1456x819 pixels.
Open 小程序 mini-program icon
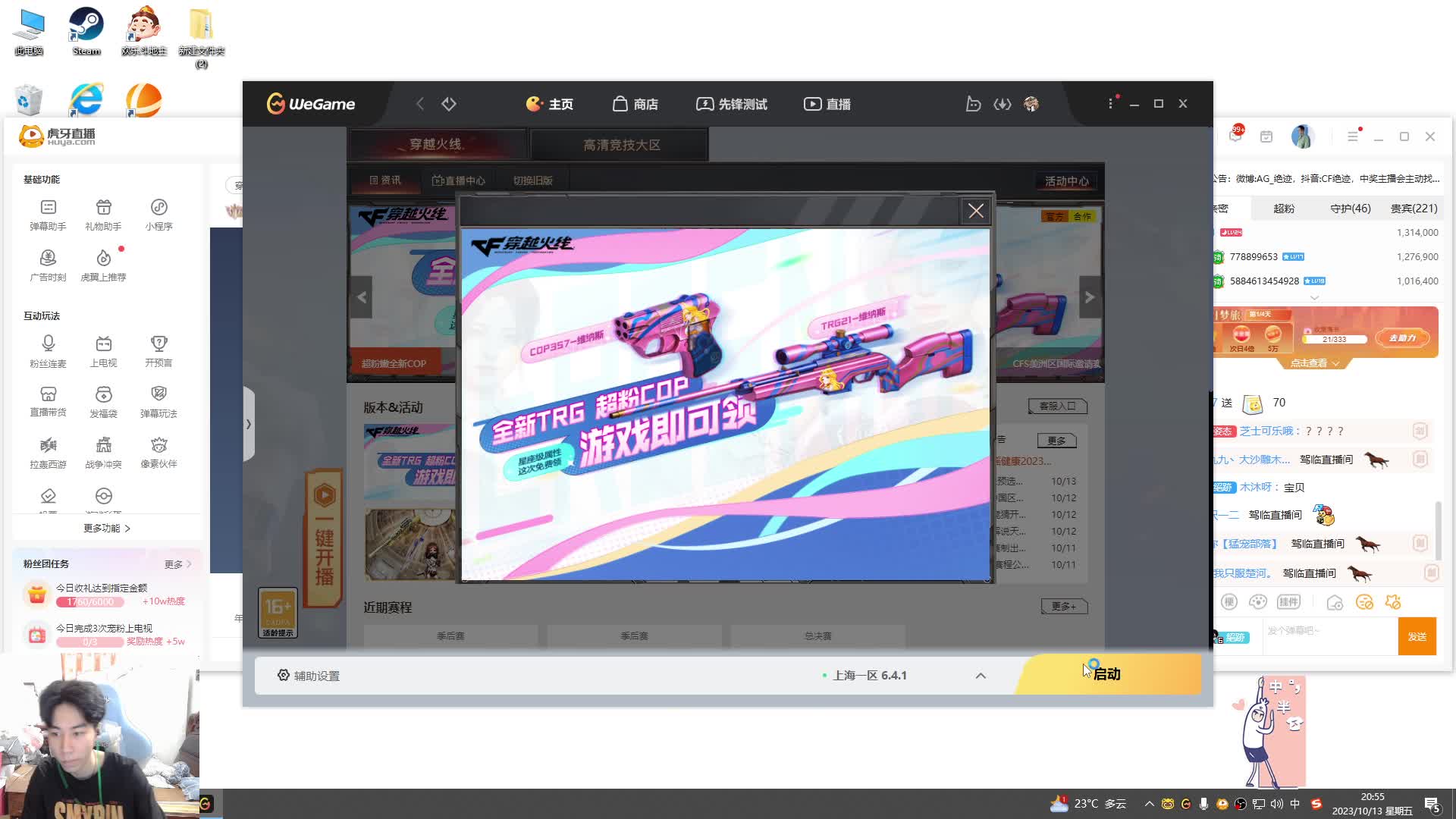(158, 215)
